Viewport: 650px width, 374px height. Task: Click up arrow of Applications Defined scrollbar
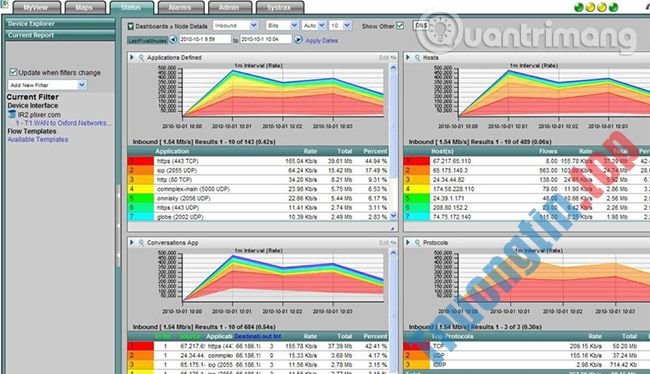tap(393, 68)
